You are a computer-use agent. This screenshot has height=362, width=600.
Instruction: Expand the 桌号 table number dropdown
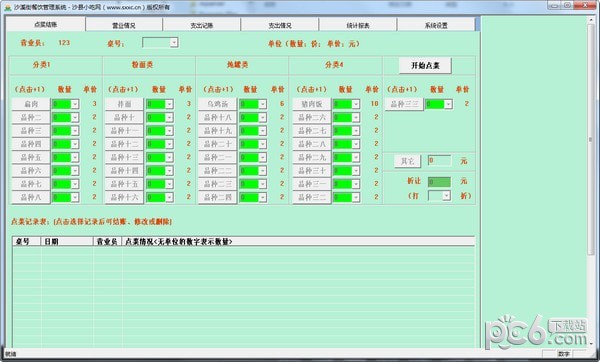coord(174,42)
